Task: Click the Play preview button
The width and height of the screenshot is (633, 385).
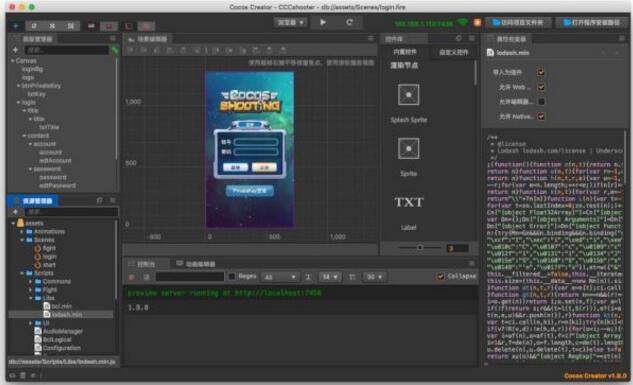Action: coord(323,23)
